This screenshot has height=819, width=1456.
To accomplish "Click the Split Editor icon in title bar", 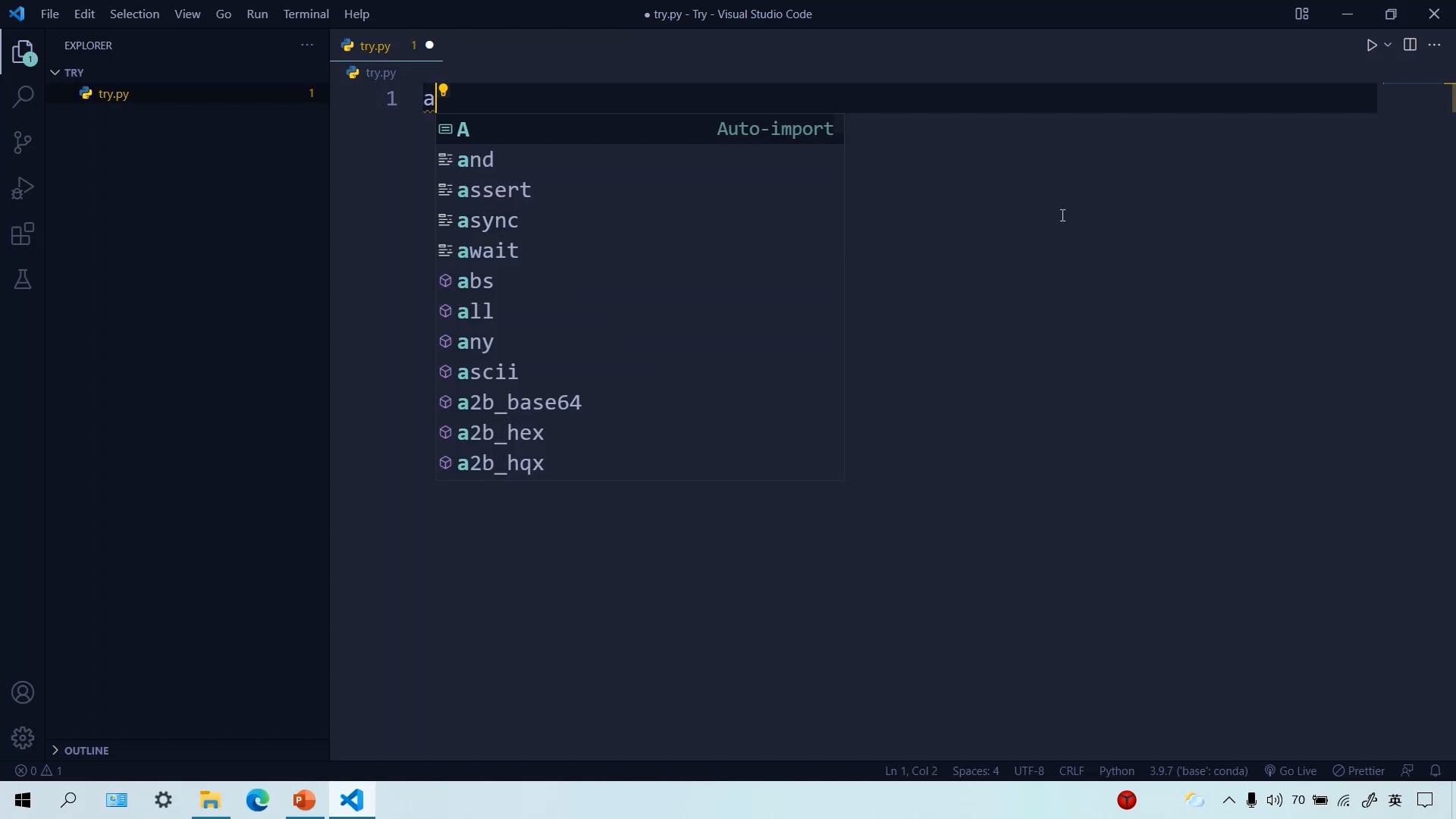I will click(x=1411, y=45).
